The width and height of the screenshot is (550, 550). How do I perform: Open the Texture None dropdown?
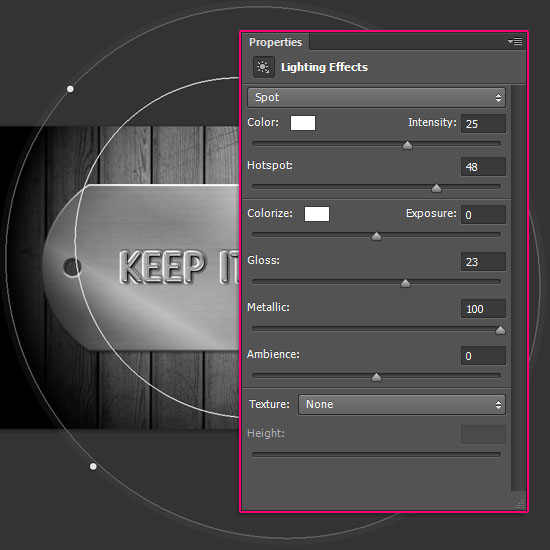pyautogui.click(x=402, y=404)
